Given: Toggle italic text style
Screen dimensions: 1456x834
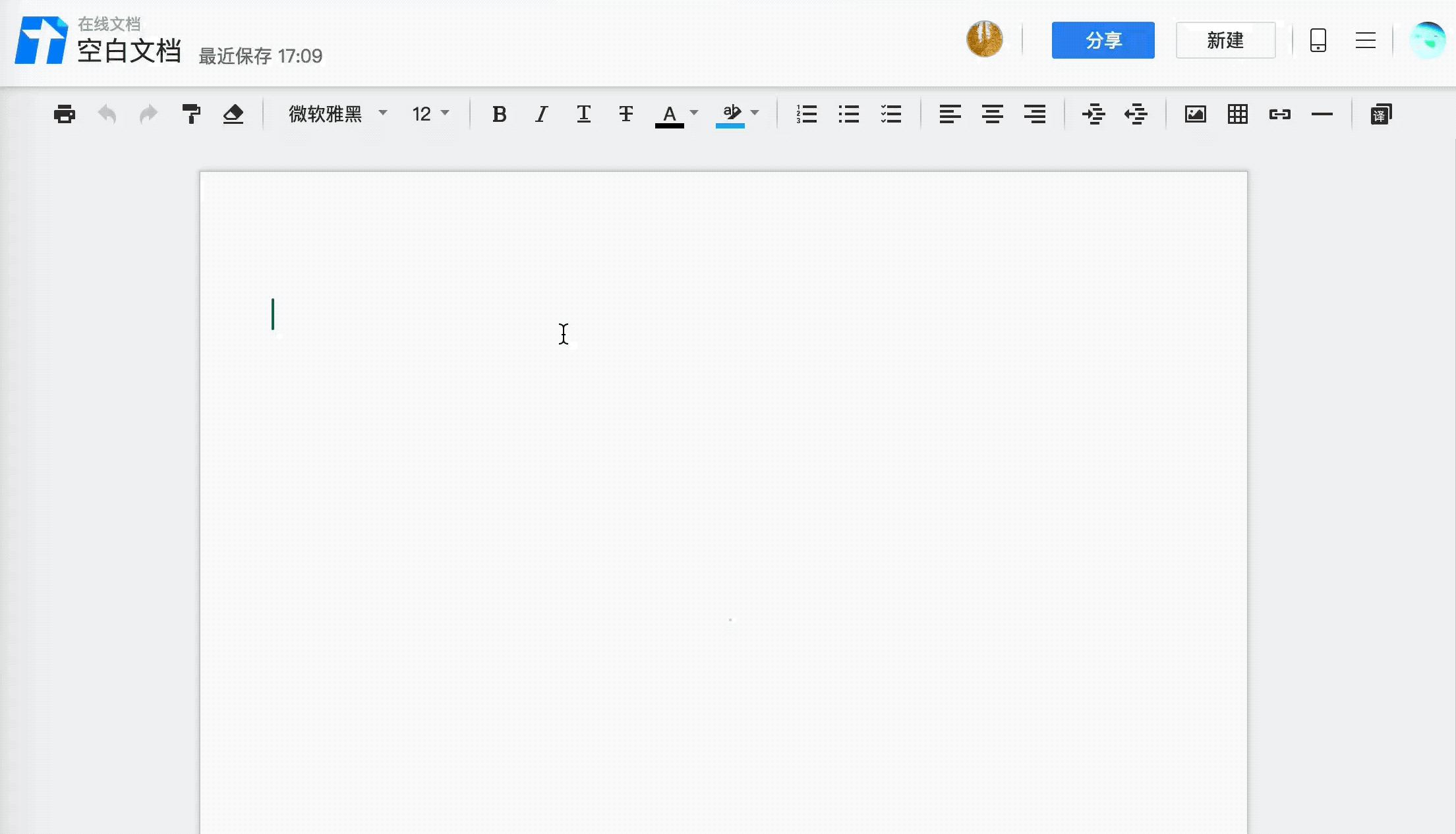Looking at the screenshot, I should coord(541,115).
